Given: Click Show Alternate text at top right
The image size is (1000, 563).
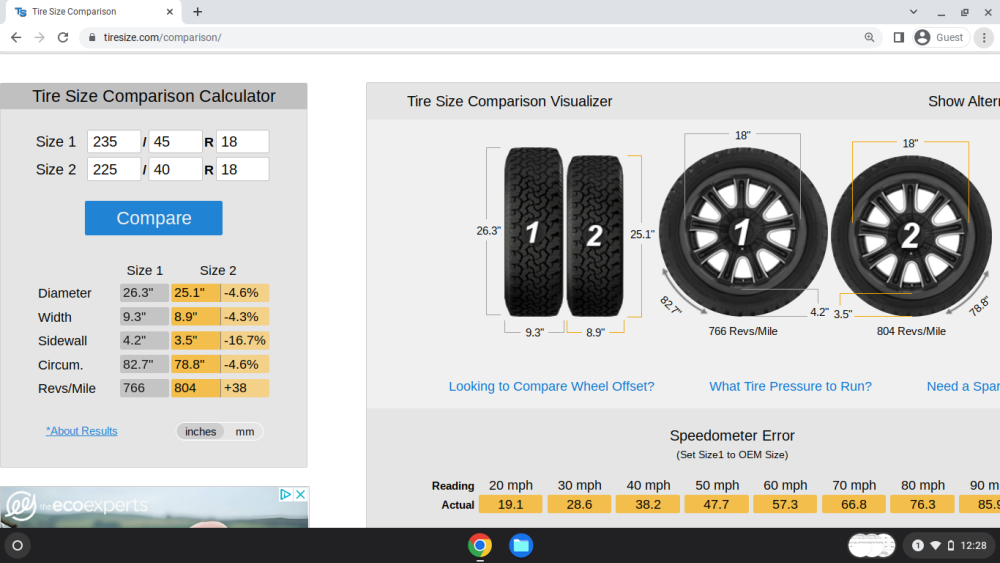Looking at the screenshot, I should [964, 101].
